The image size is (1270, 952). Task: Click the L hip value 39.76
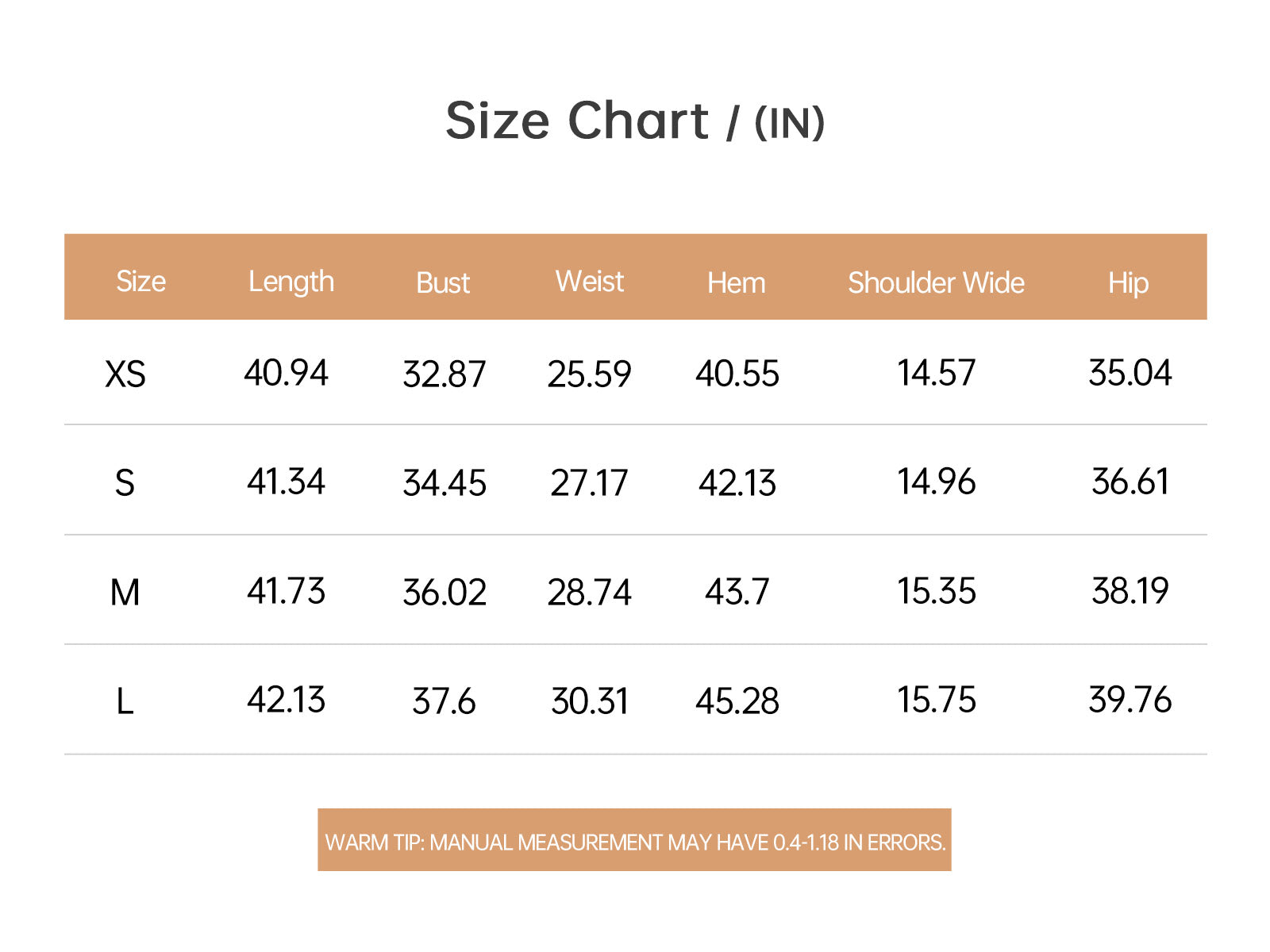[x=1130, y=700]
